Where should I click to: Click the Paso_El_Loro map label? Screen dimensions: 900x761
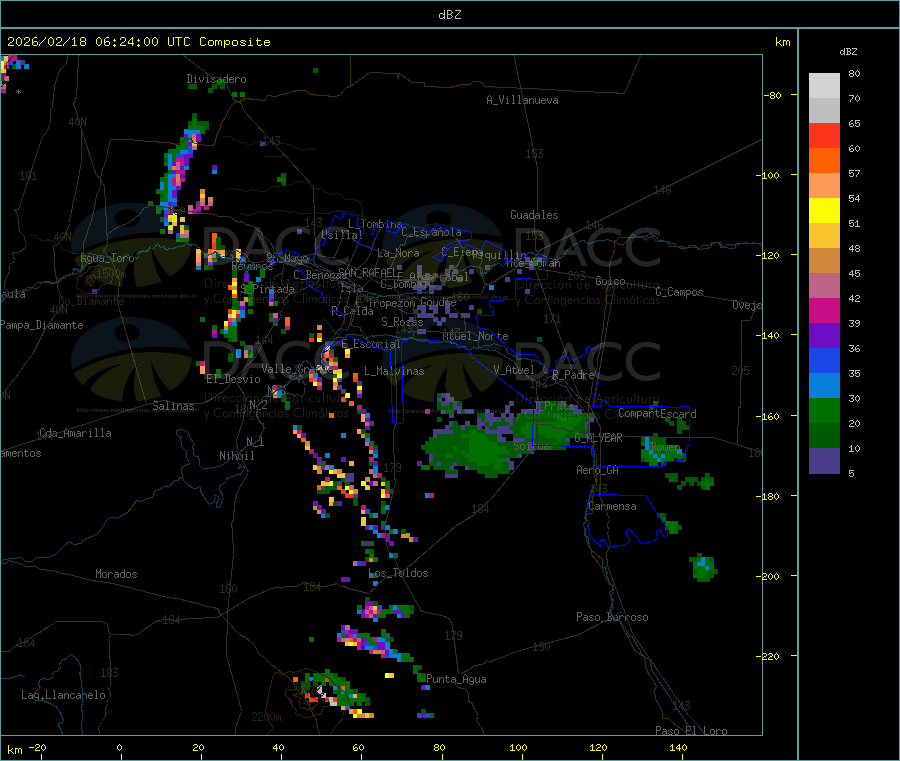[691, 731]
